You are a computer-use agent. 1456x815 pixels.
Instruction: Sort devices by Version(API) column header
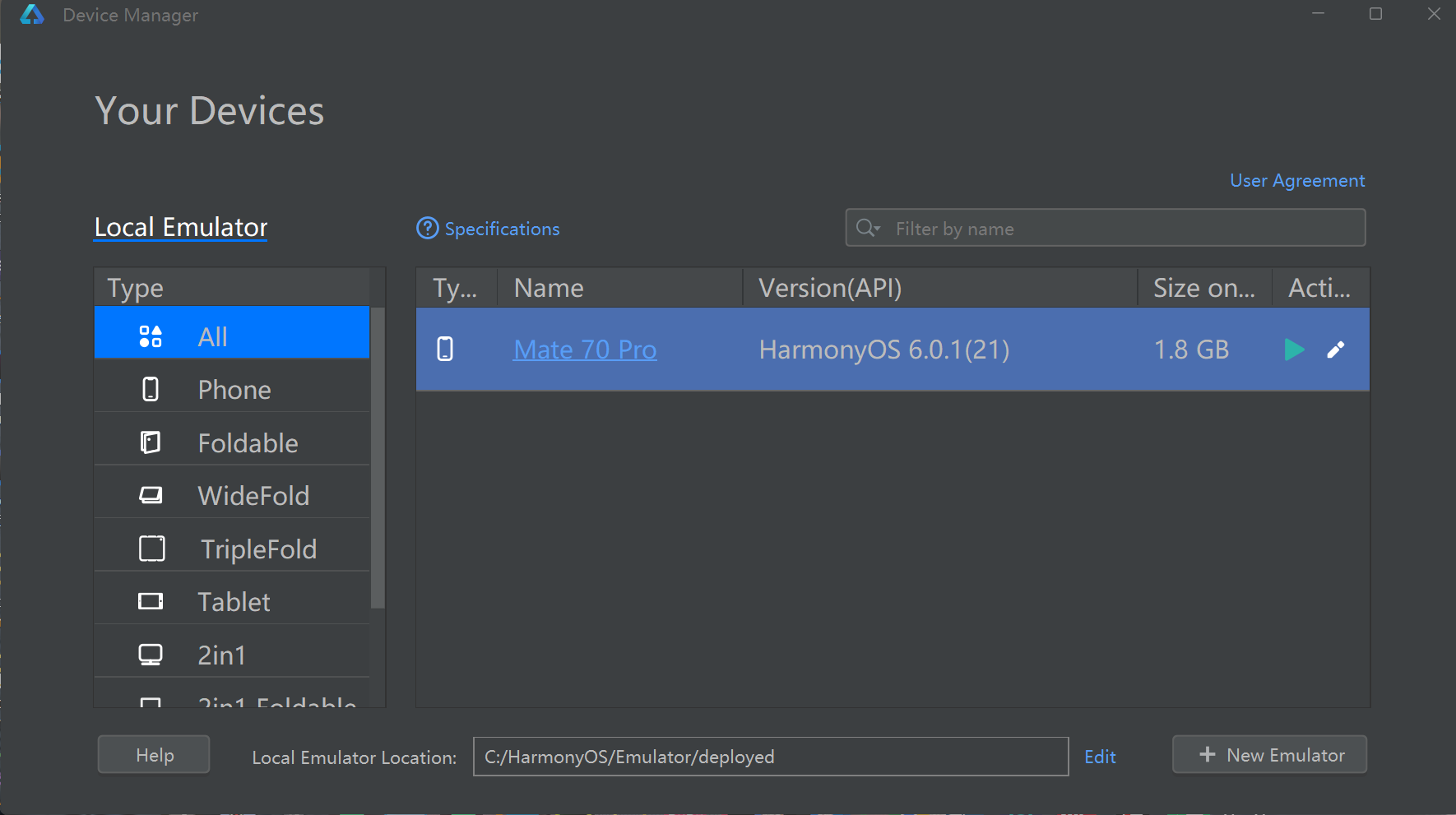coord(940,288)
